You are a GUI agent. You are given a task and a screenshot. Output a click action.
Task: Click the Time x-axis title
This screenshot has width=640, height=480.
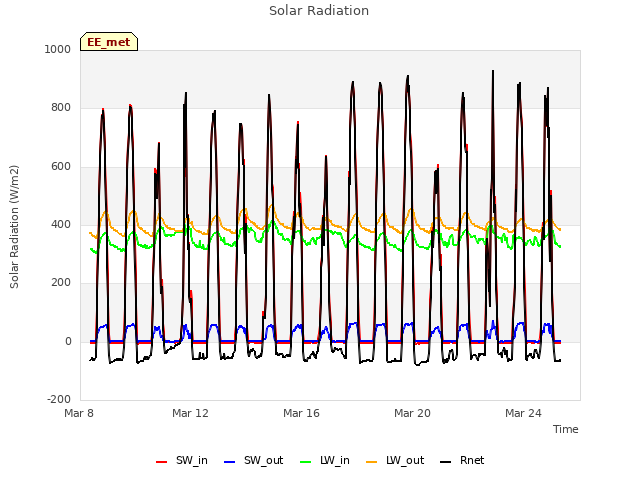566,429
